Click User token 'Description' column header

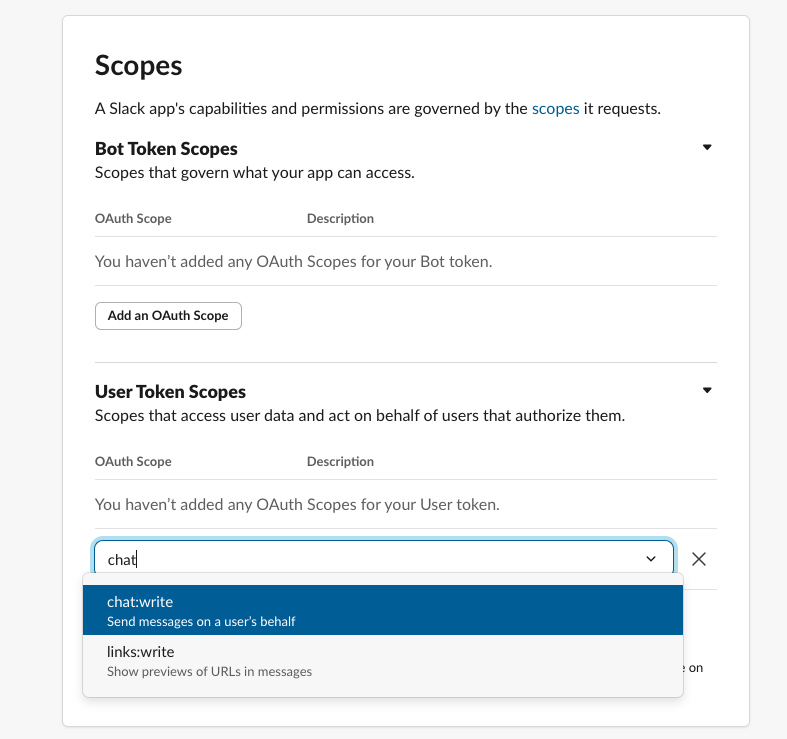pyautogui.click(x=340, y=462)
